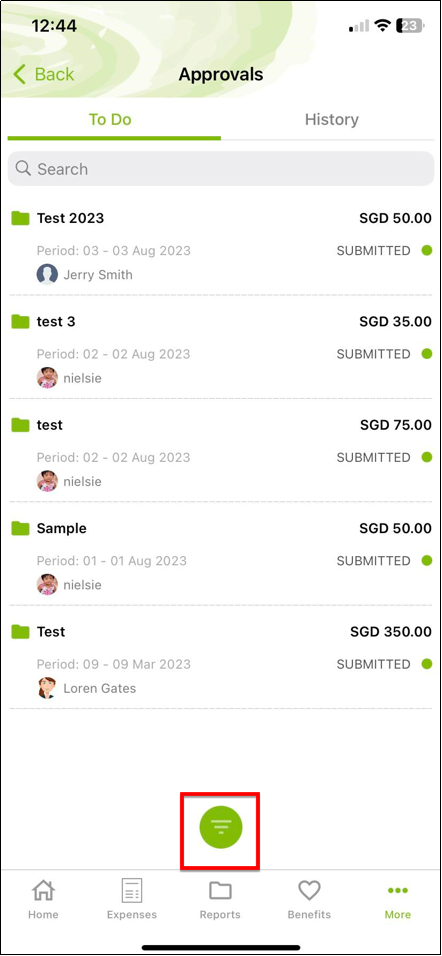
Task: Focus the Search input field
Action: point(221,169)
